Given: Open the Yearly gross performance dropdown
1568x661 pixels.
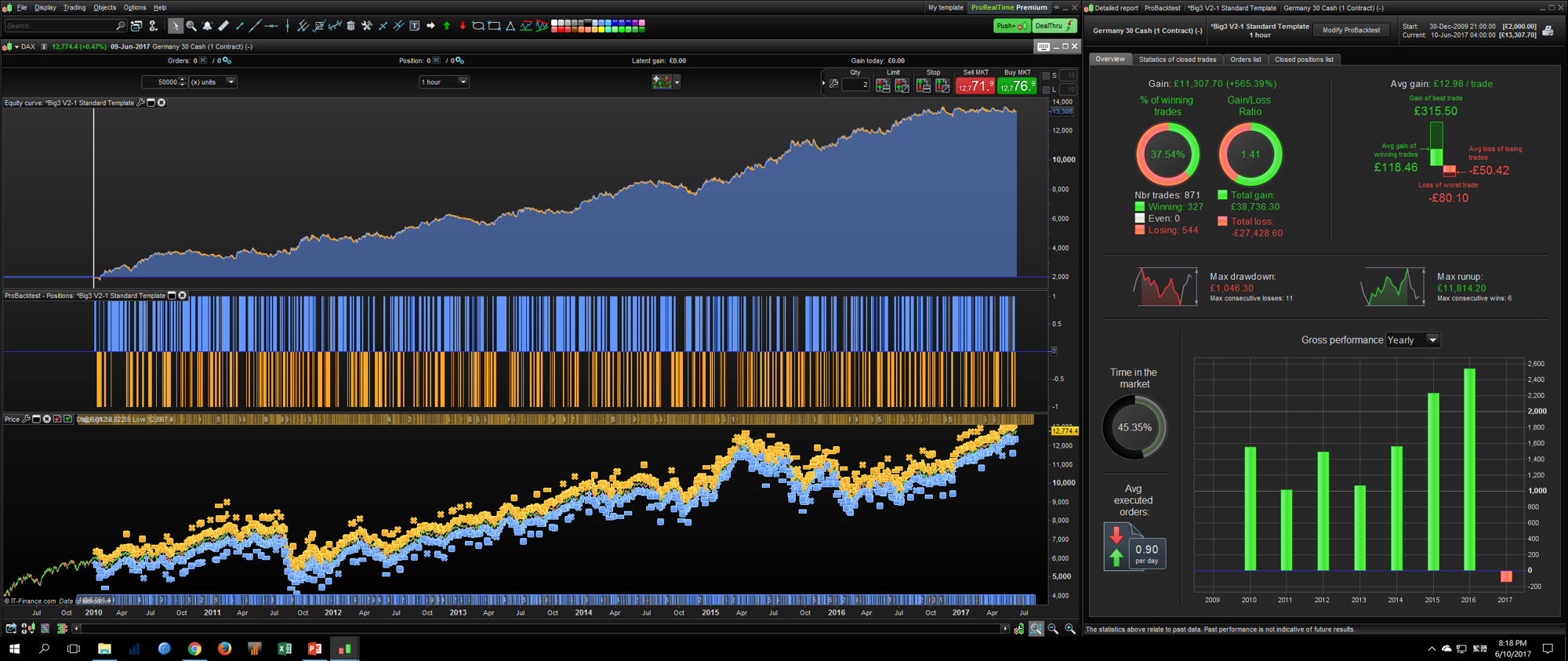Looking at the screenshot, I should 1432,340.
